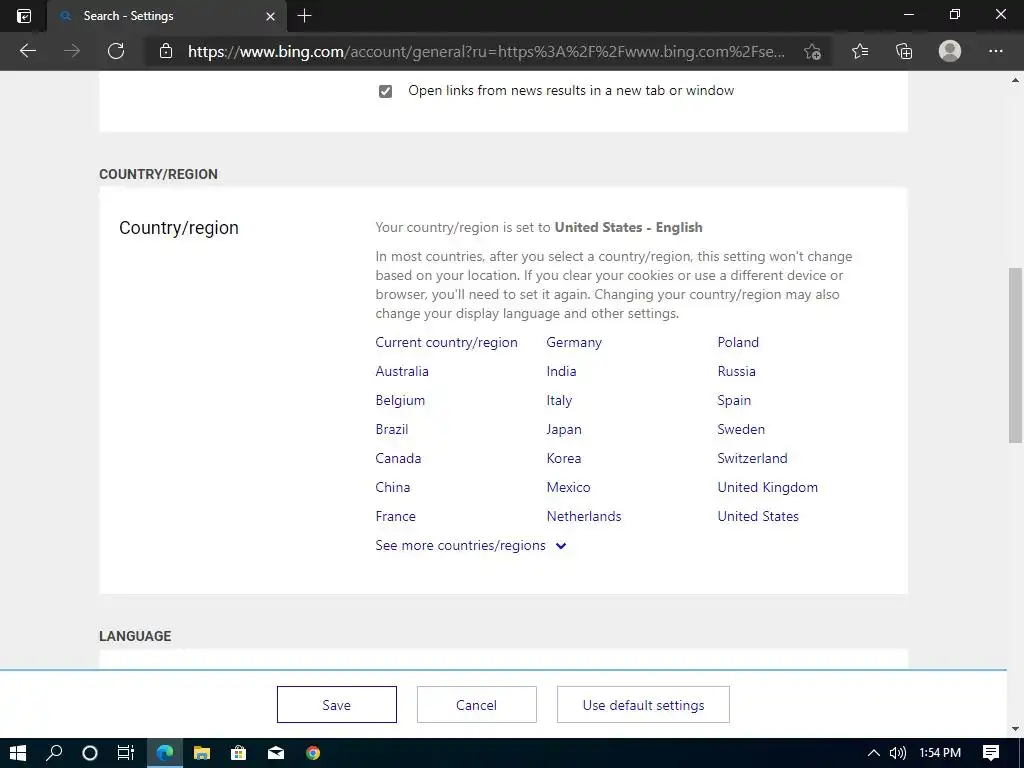Click the browser Back arrow

[27, 51]
